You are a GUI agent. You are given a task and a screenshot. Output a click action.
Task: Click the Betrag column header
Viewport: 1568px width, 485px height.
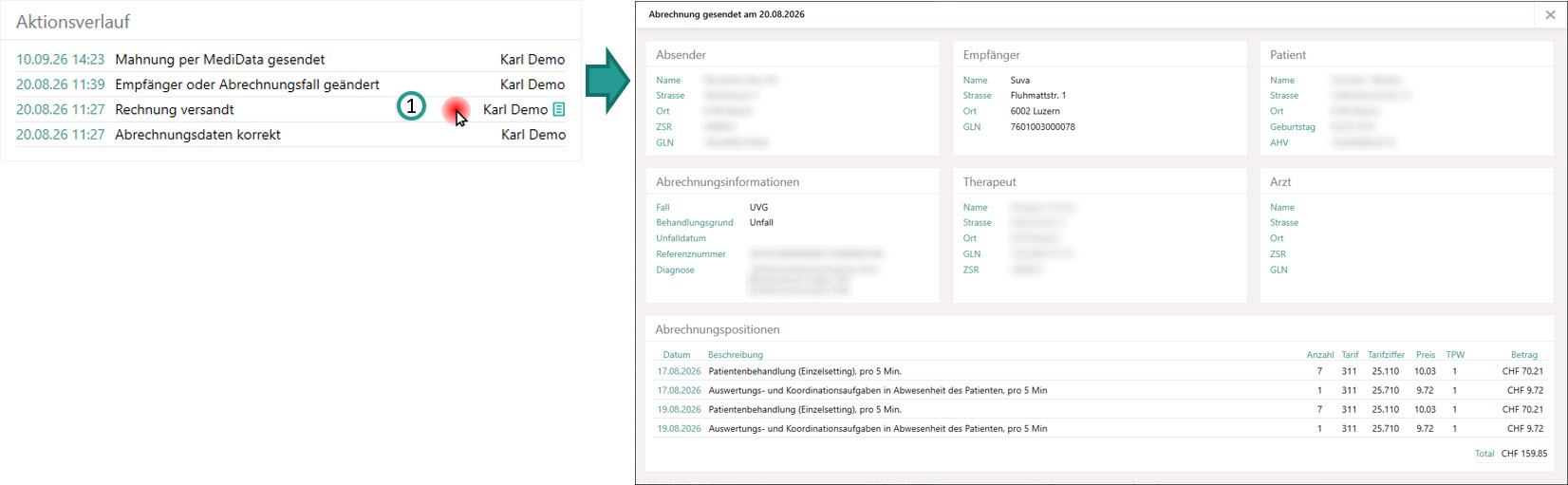click(x=1524, y=355)
